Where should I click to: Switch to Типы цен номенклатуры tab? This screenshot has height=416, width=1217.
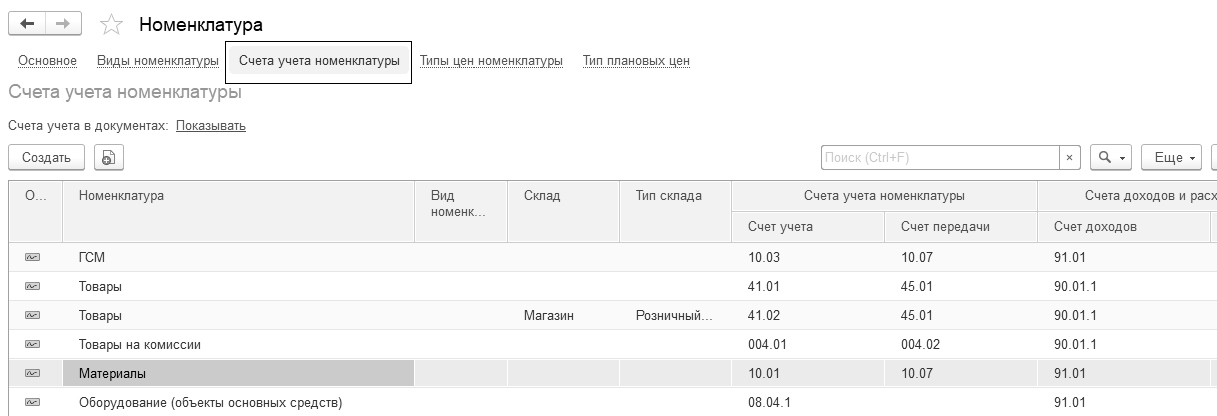pos(491,61)
